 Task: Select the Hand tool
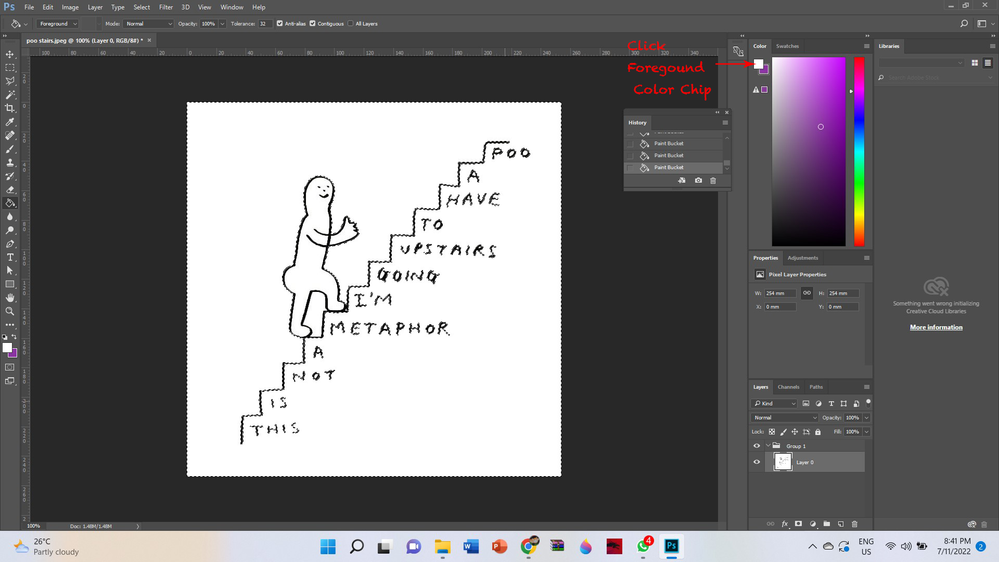tap(10, 298)
